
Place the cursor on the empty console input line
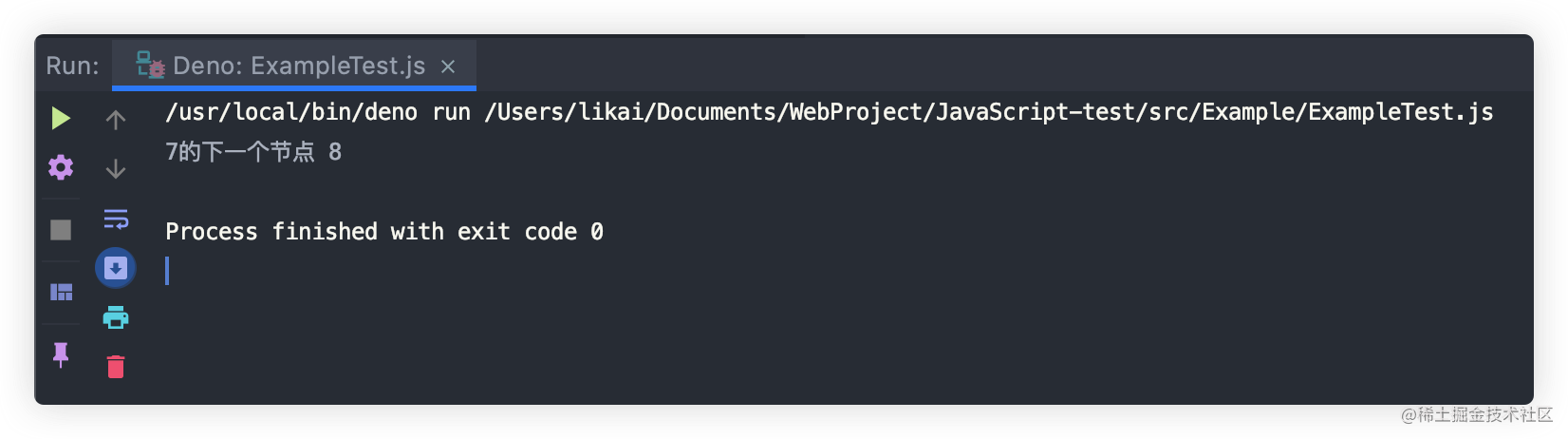(x=167, y=271)
